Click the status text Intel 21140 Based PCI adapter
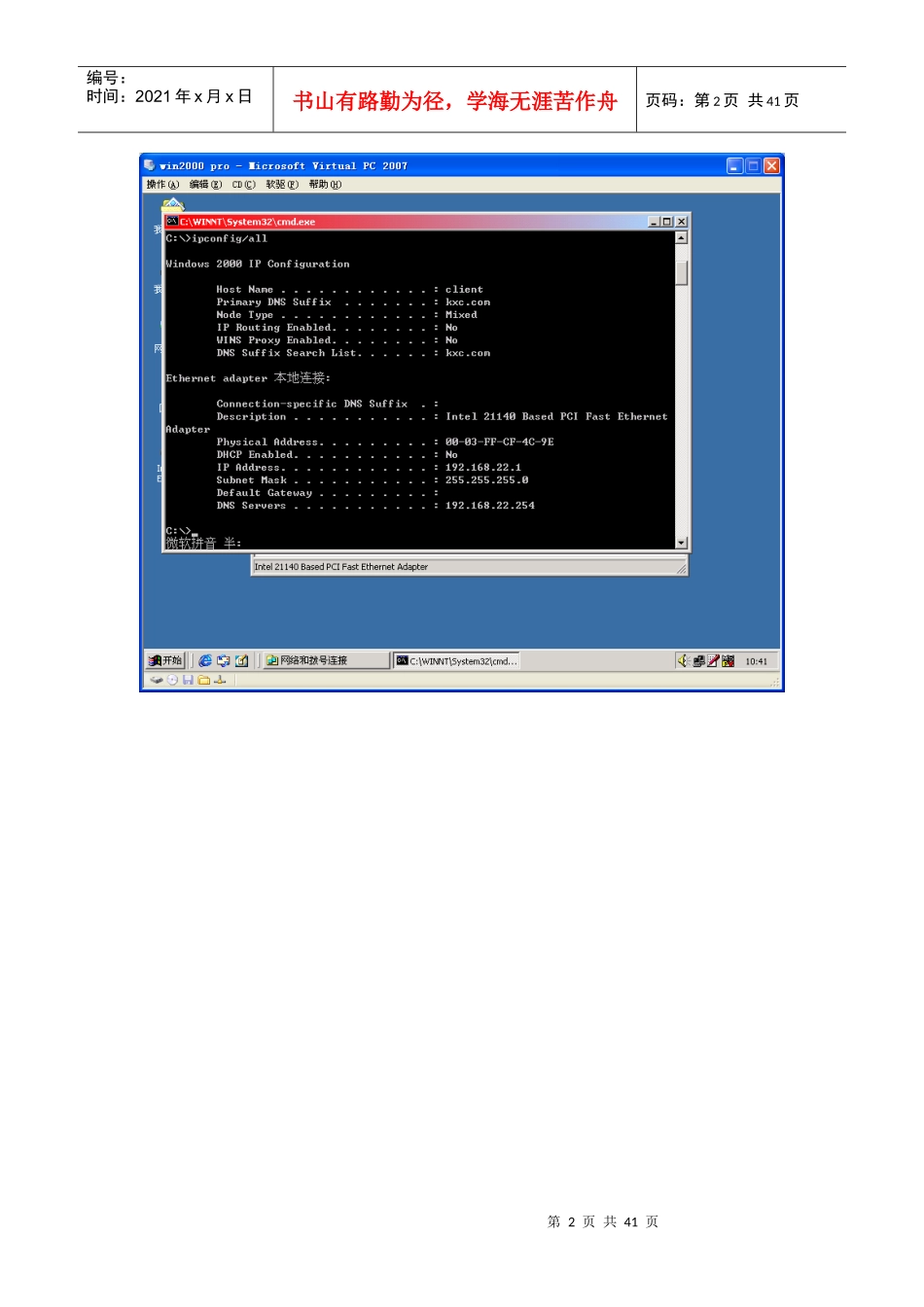The image size is (924, 1307). point(341,567)
